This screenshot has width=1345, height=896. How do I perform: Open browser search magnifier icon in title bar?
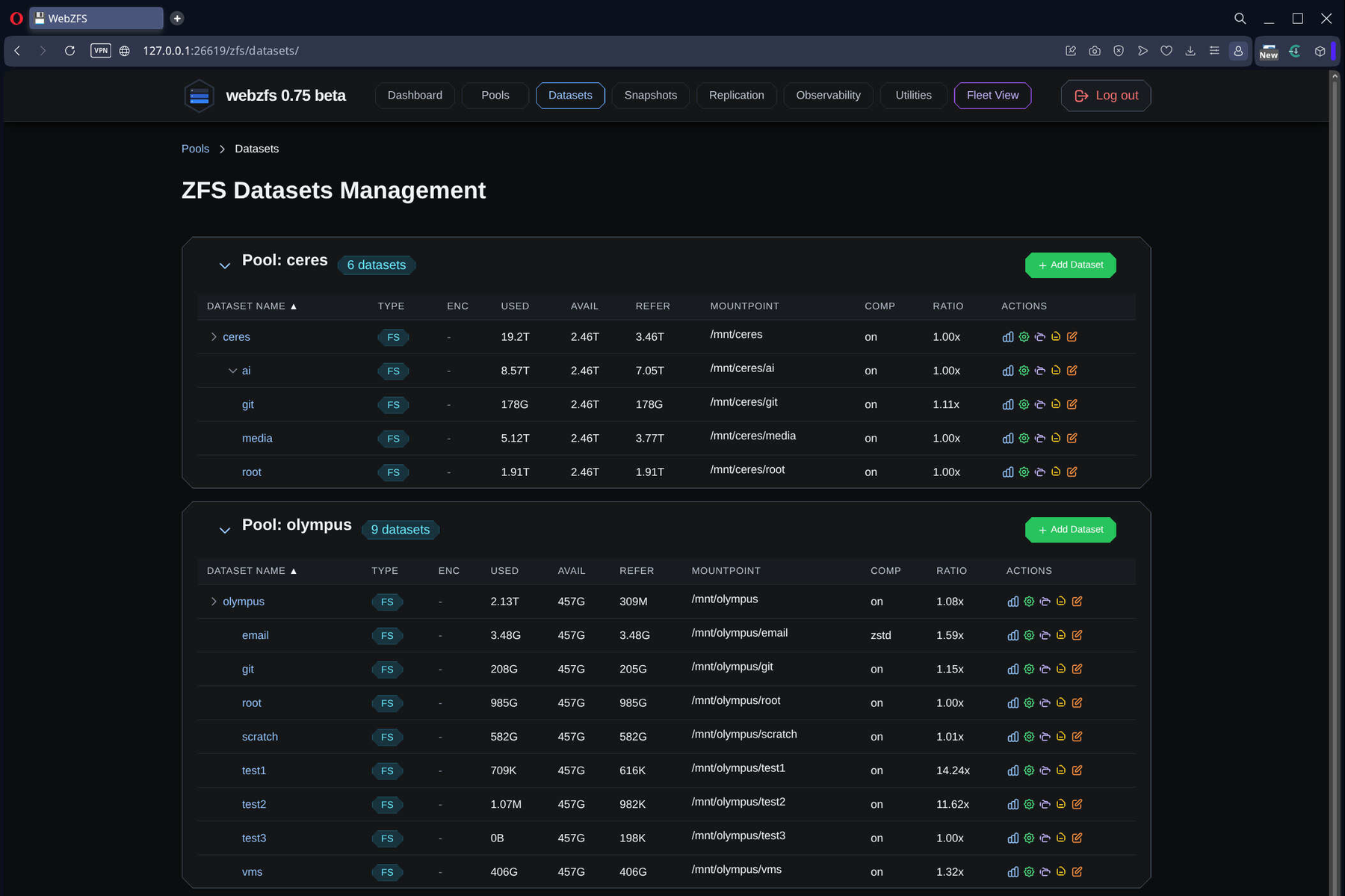[x=1240, y=18]
